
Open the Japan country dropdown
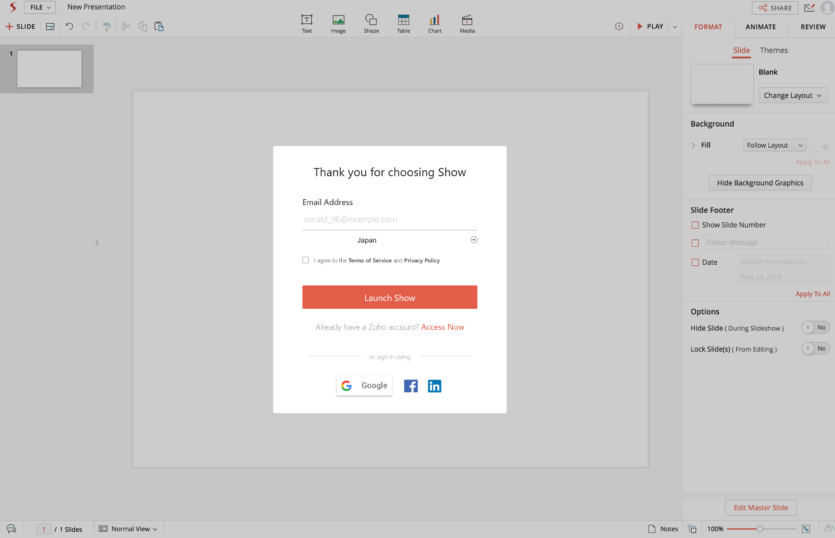pos(389,240)
